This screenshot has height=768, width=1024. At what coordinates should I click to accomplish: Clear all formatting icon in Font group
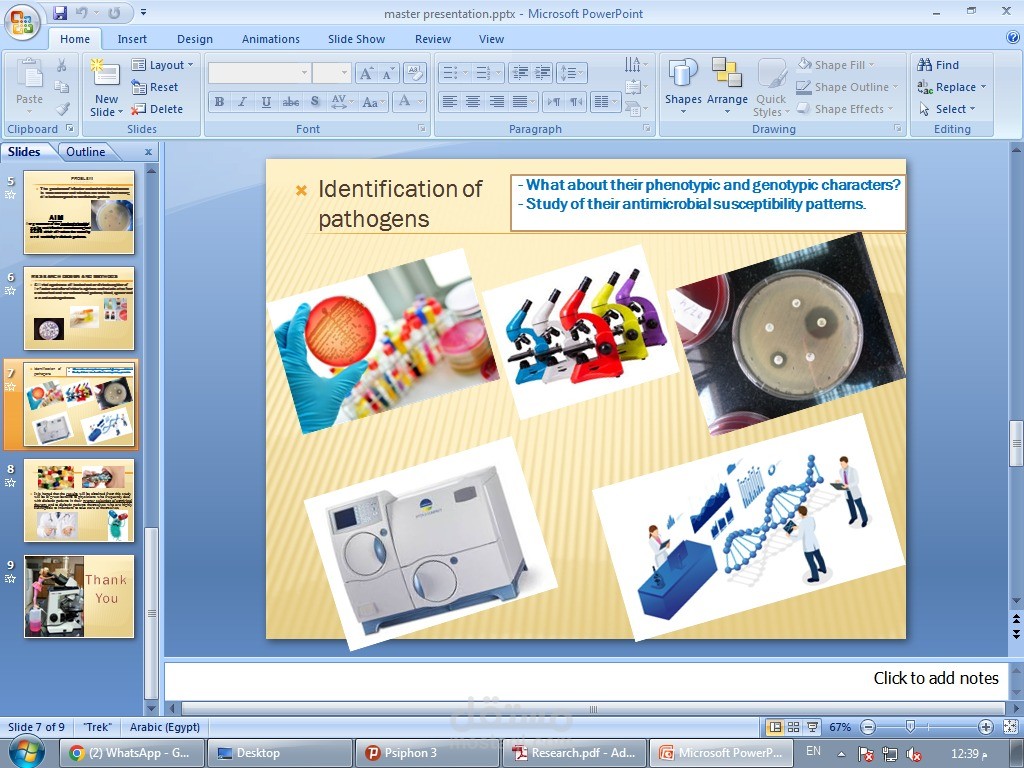tap(414, 72)
